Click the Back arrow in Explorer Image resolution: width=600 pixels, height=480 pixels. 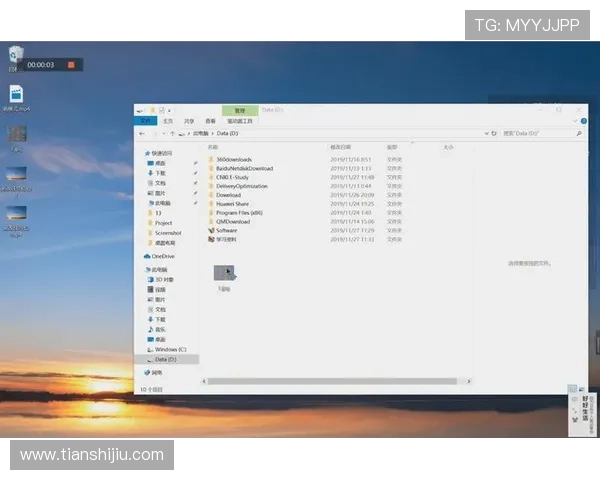(x=143, y=132)
